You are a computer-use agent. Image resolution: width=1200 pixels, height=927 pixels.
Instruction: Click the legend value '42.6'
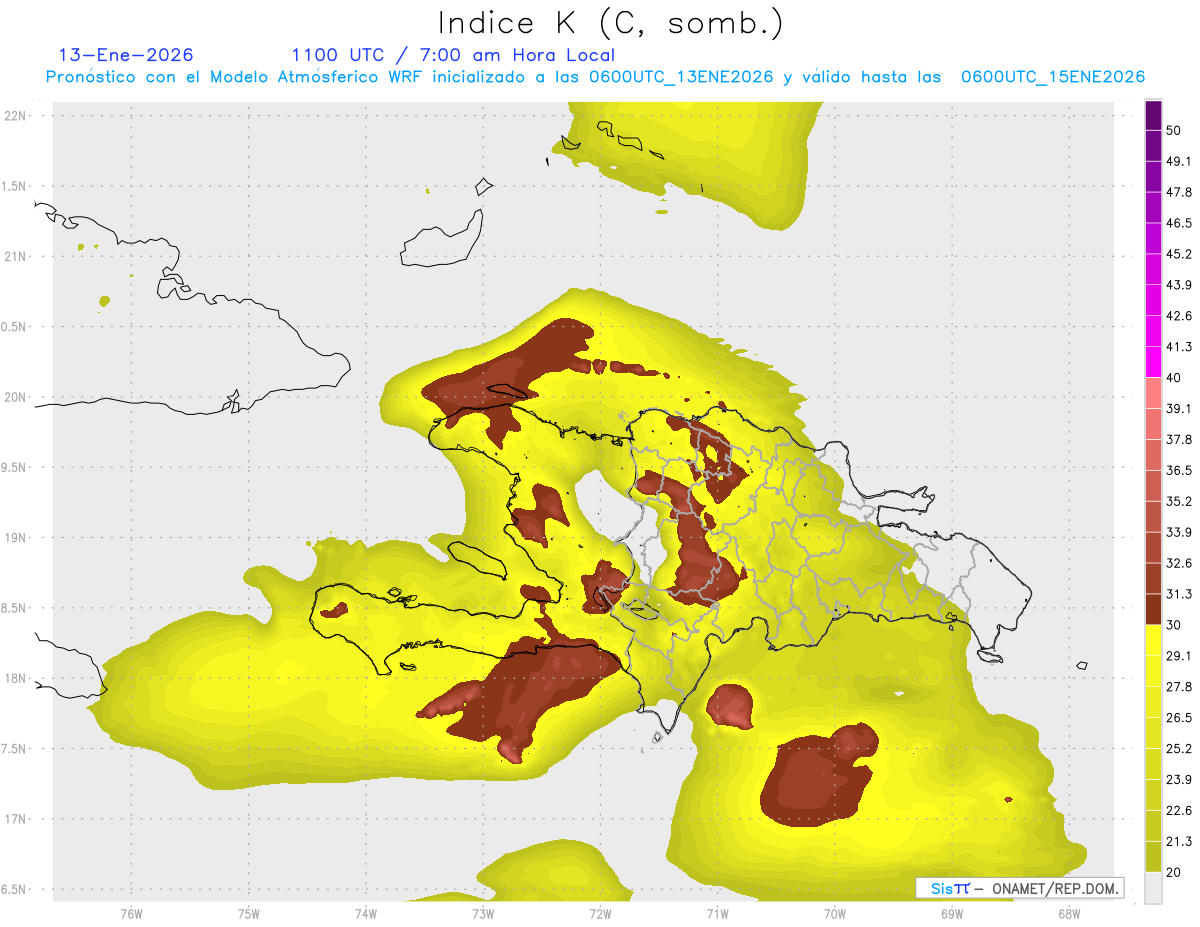pyautogui.click(x=1179, y=316)
